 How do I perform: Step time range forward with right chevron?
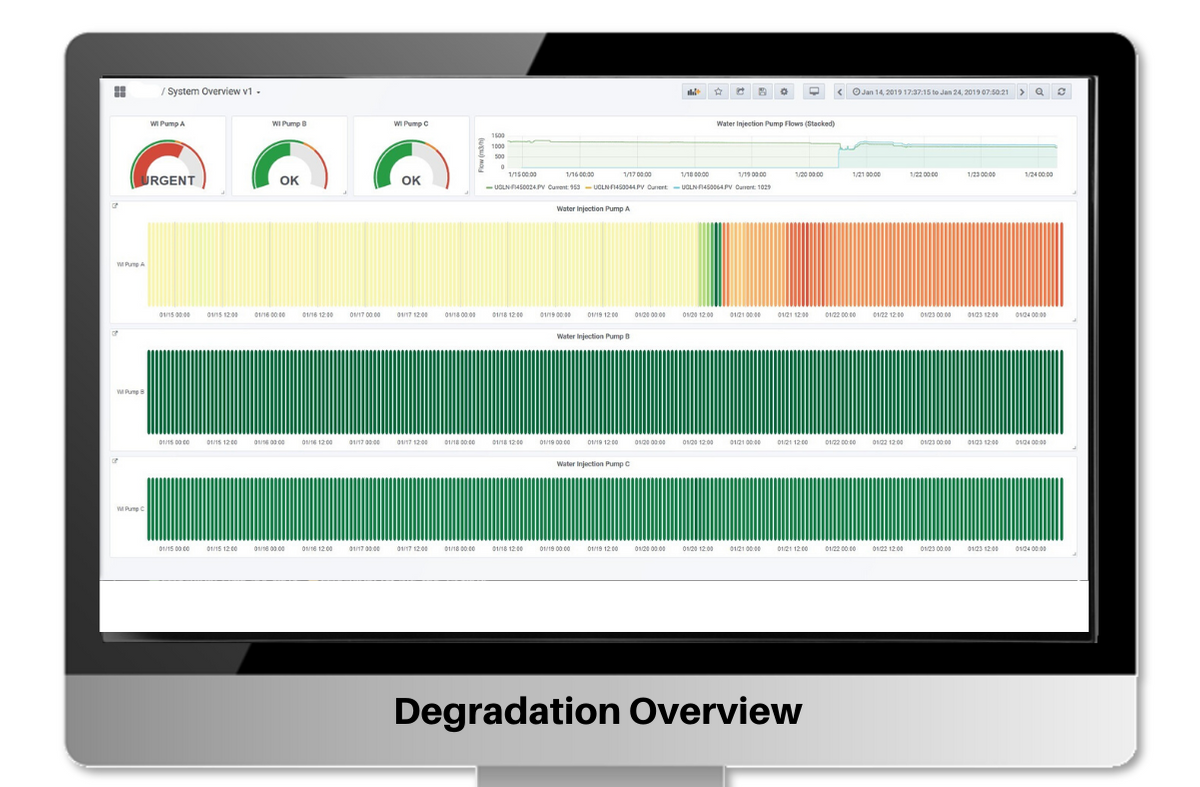point(1022,91)
